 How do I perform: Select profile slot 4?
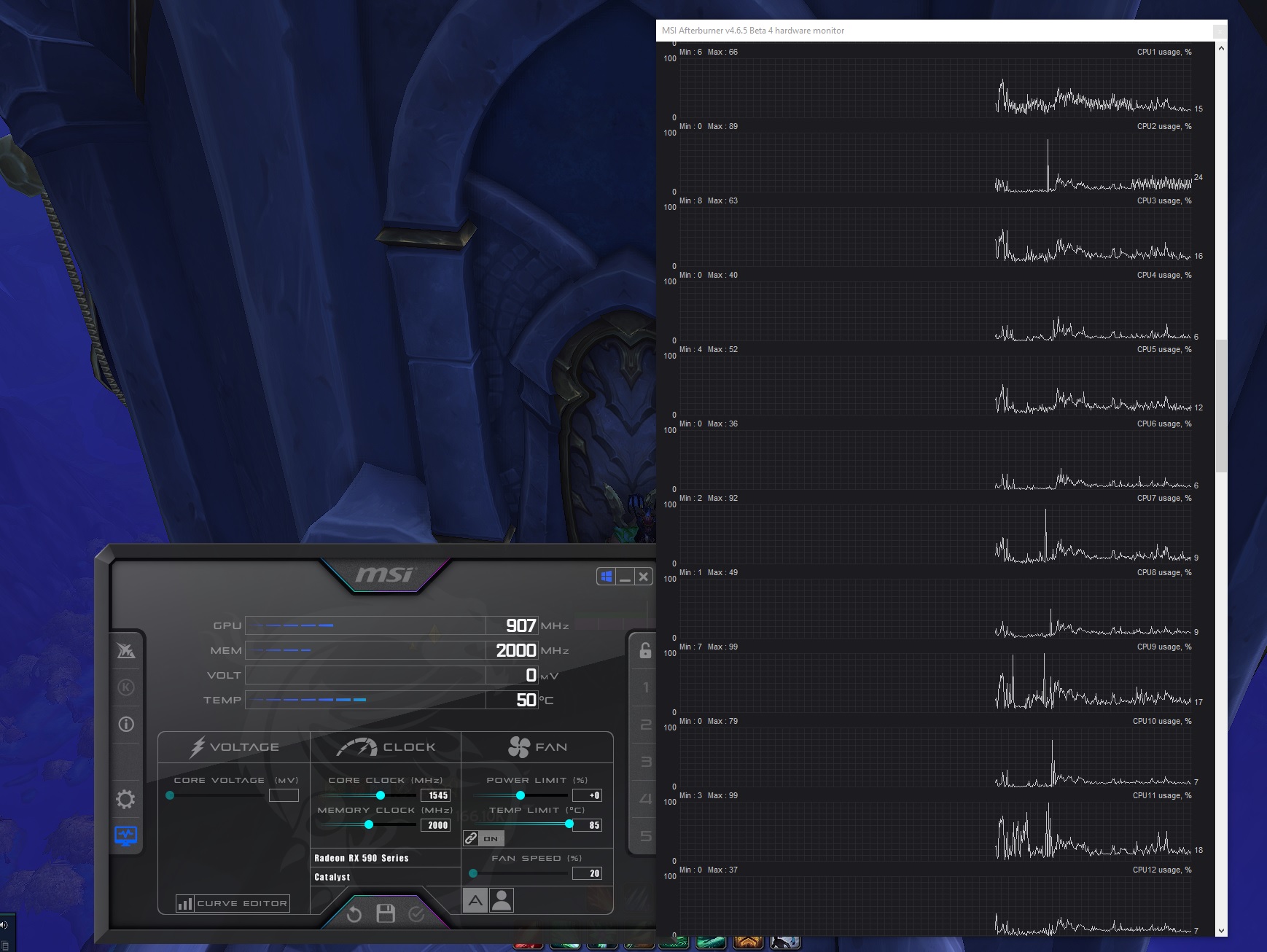coord(645,799)
